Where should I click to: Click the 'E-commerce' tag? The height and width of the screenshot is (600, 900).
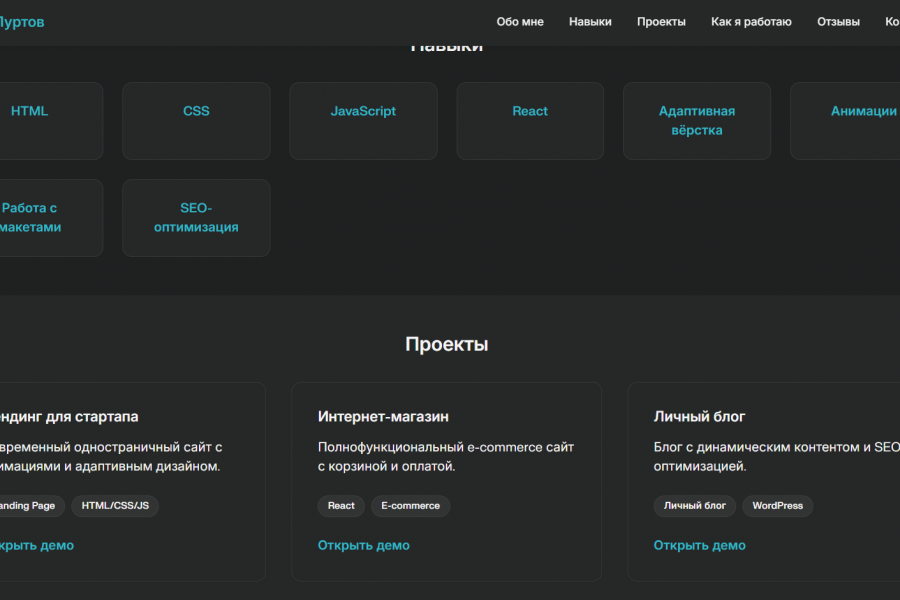(410, 506)
